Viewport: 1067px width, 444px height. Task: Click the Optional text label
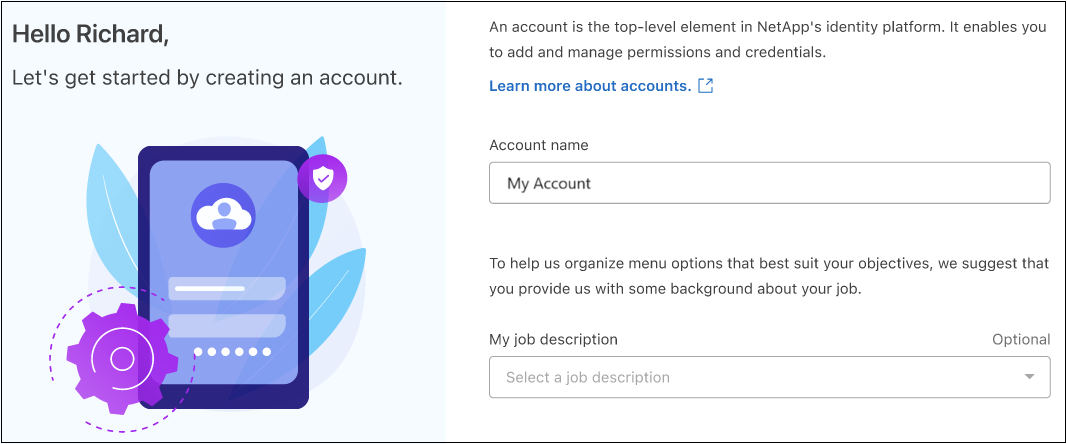pos(1020,339)
